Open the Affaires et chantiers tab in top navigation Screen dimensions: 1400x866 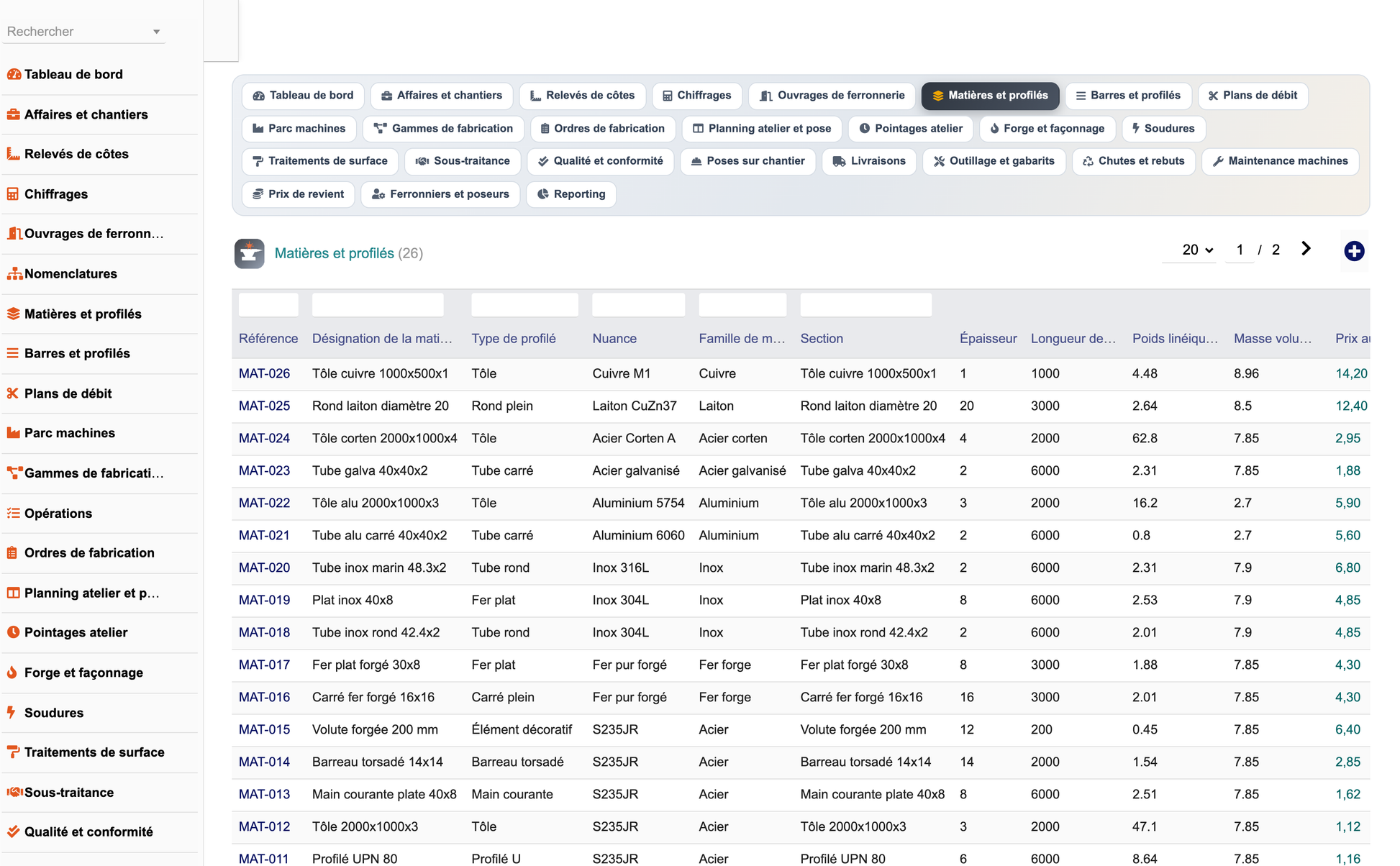442,96
